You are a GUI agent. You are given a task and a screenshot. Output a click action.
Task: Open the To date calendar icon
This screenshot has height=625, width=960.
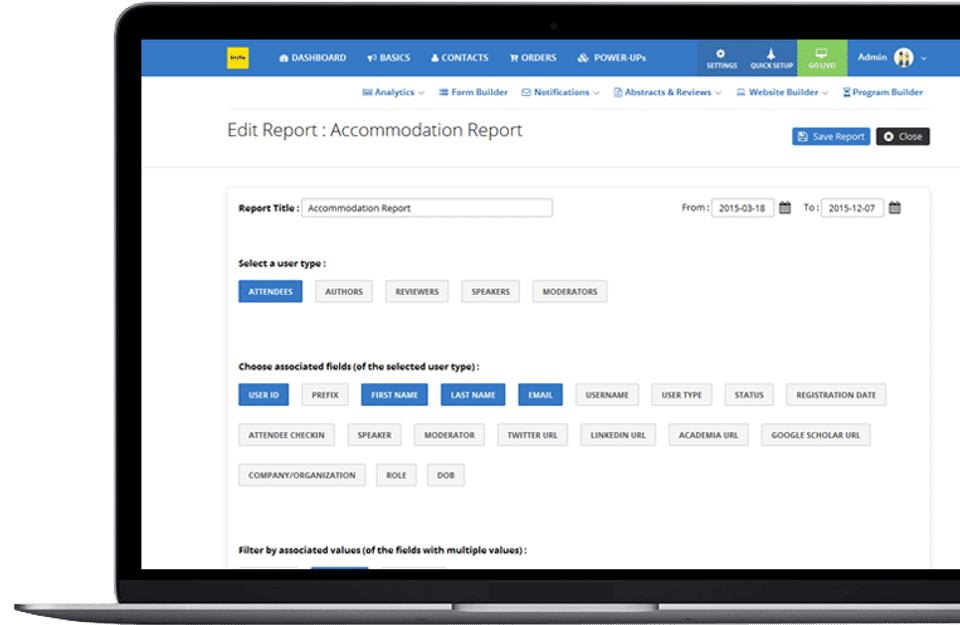[894, 208]
